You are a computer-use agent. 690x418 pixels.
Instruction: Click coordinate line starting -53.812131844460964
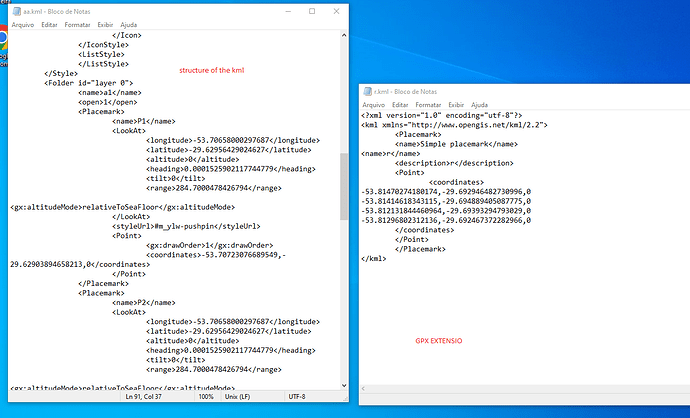pyautogui.click(x=446, y=211)
